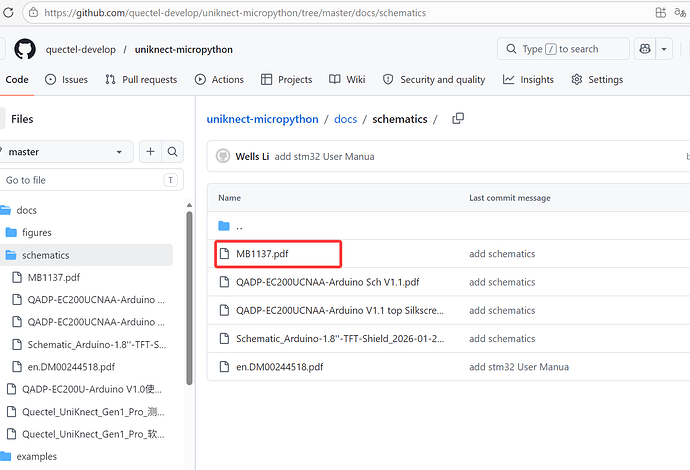Add file with the plus button
Image resolution: width=690 pixels, height=470 pixels.
click(150, 151)
